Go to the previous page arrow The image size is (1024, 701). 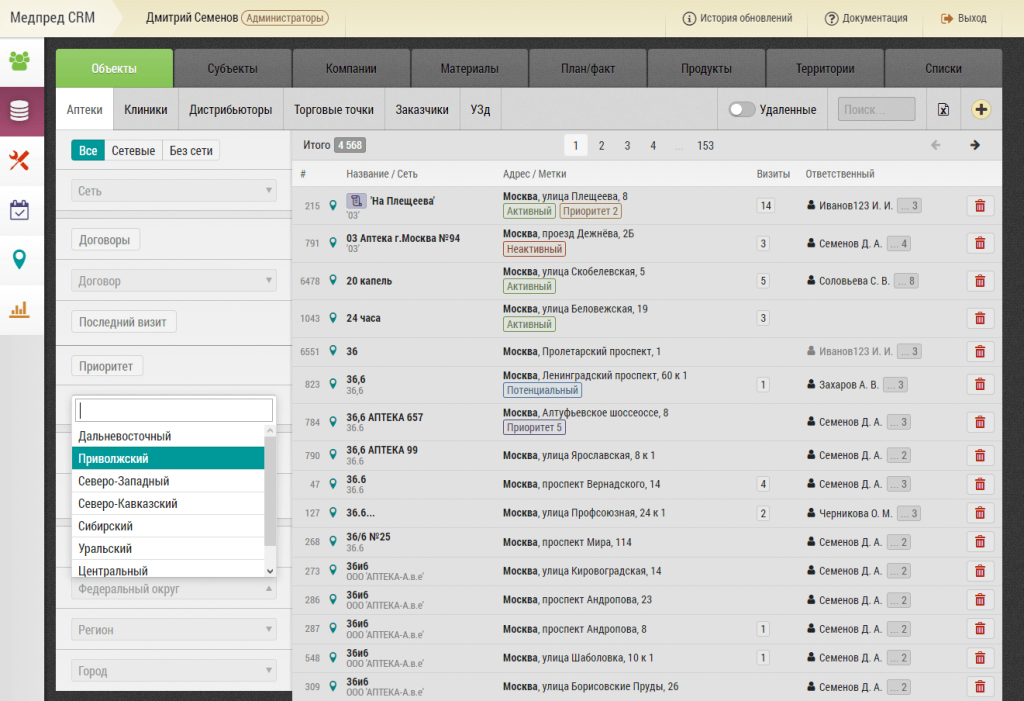pos(936,145)
